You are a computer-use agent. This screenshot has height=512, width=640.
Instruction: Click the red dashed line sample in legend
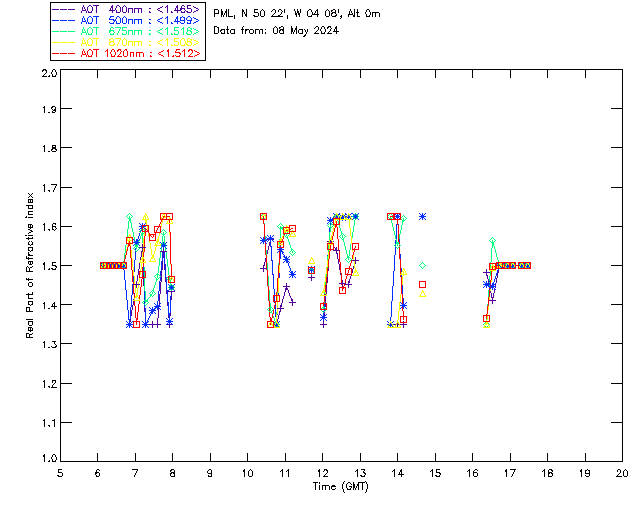(x=64, y=53)
